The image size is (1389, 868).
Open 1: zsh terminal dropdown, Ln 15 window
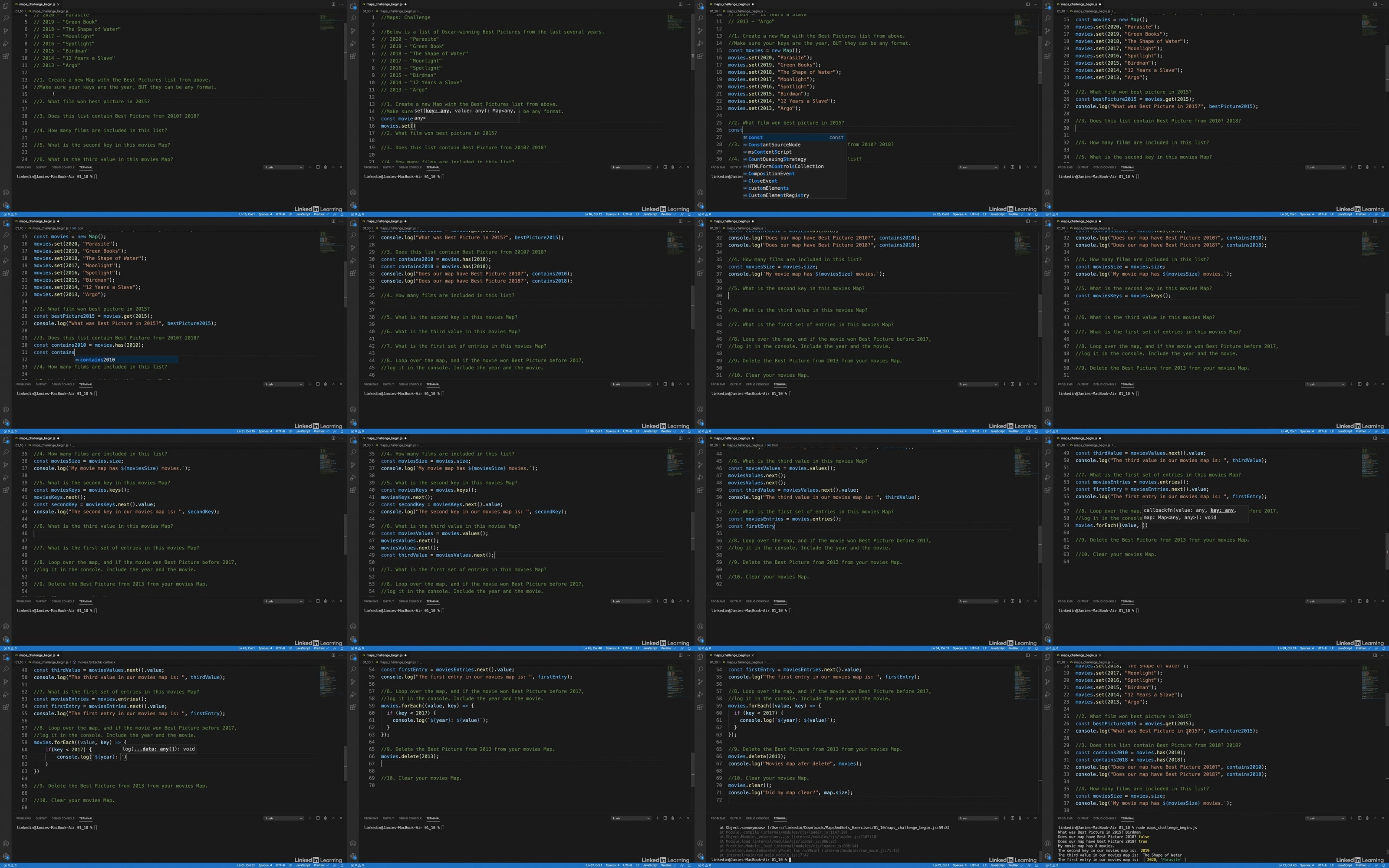click(283, 167)
